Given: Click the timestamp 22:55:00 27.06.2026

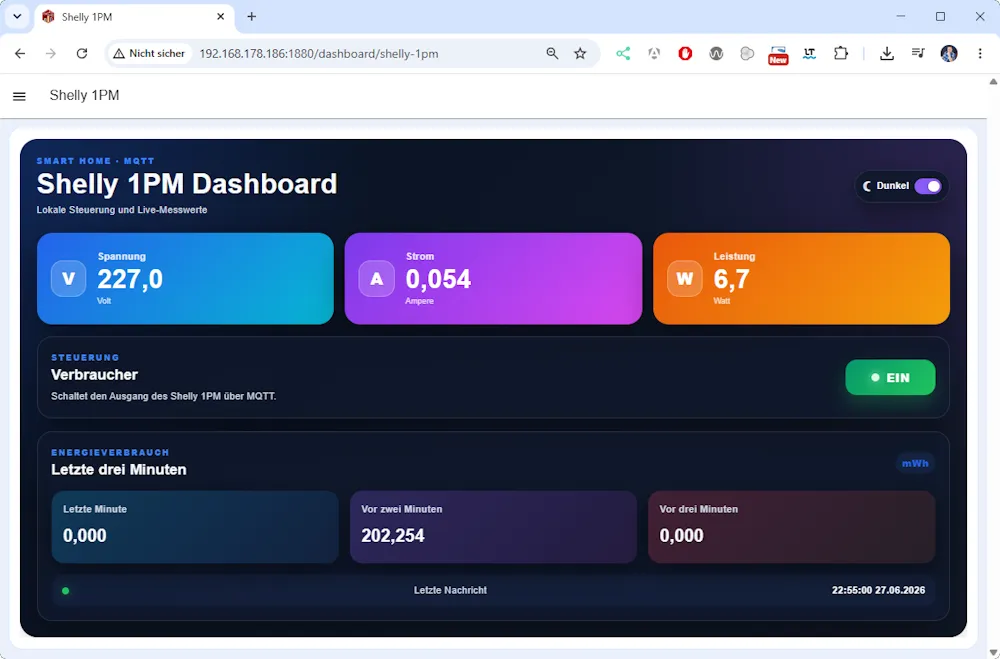Looking at the screenshot, I should pos(878,590).
